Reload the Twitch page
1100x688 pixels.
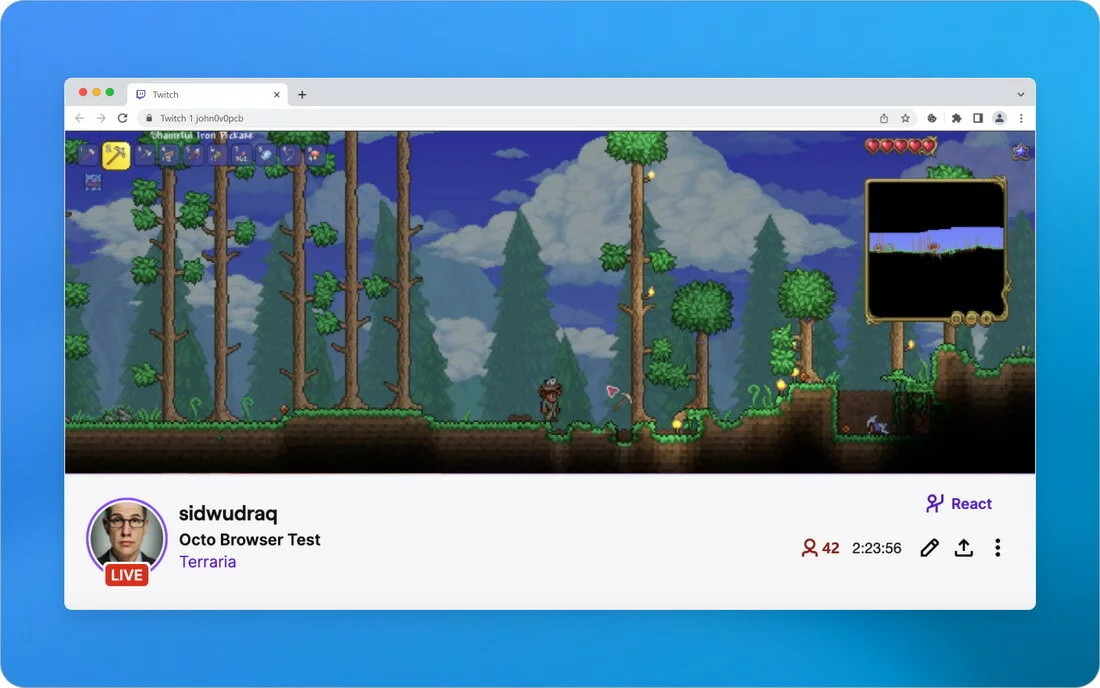click(x=123, y=118)
